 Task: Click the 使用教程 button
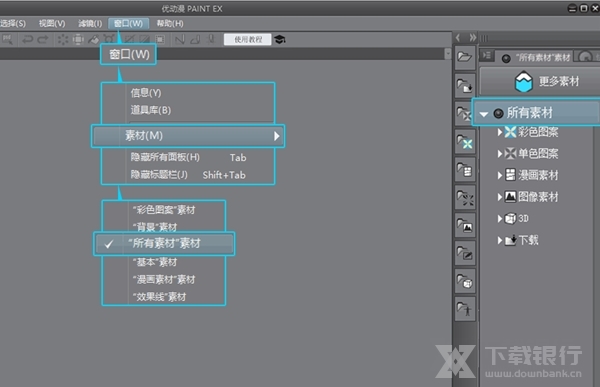click(248, 39)
